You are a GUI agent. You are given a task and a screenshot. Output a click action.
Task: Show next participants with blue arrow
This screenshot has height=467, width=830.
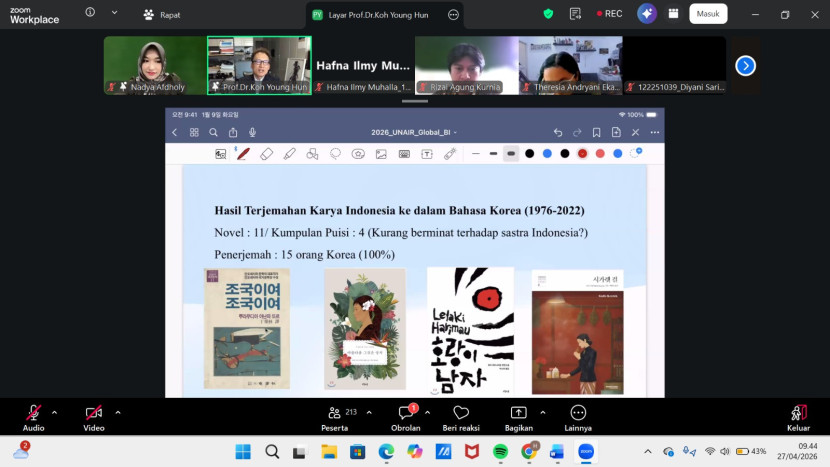pyautogui.click(x=745, y=66)
